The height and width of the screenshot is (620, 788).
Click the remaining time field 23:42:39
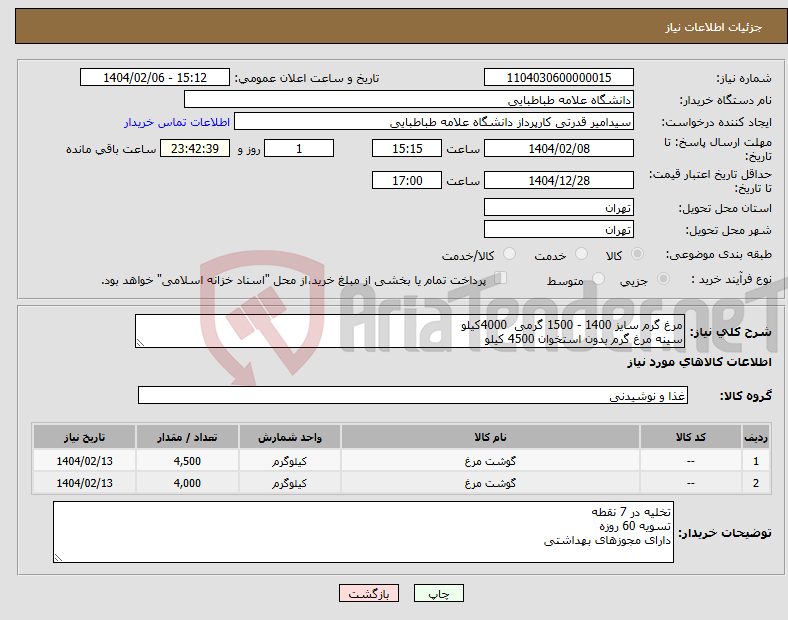pos(195,148)
